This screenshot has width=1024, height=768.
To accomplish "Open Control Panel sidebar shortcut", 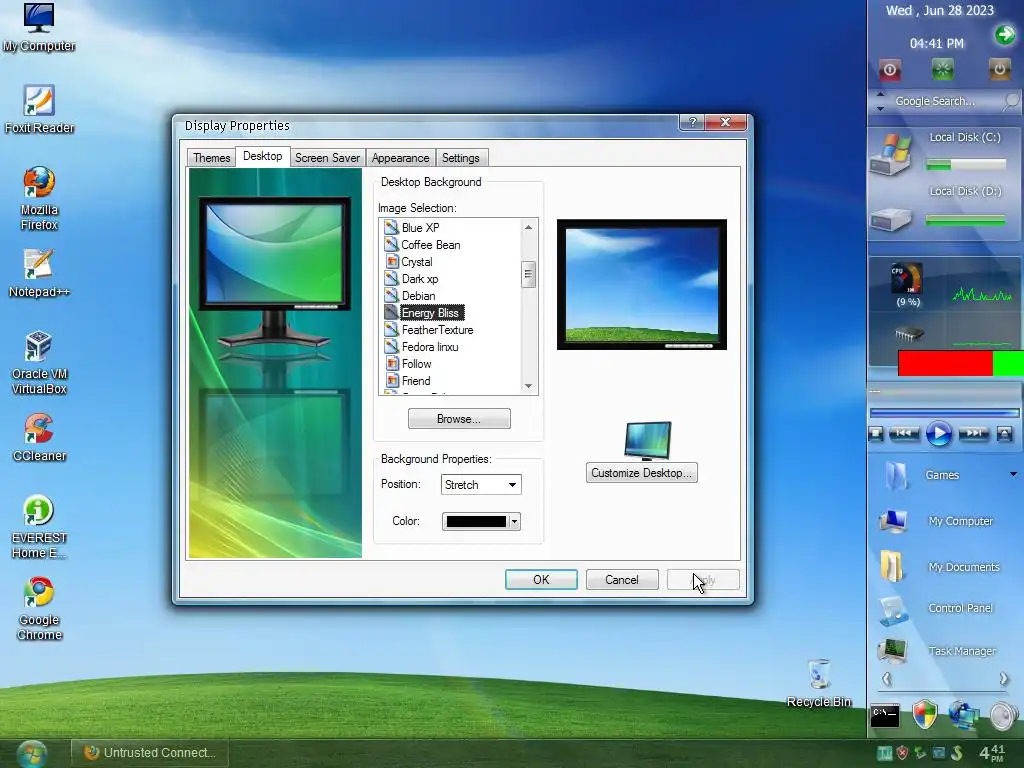I will (x=937, y=609).
